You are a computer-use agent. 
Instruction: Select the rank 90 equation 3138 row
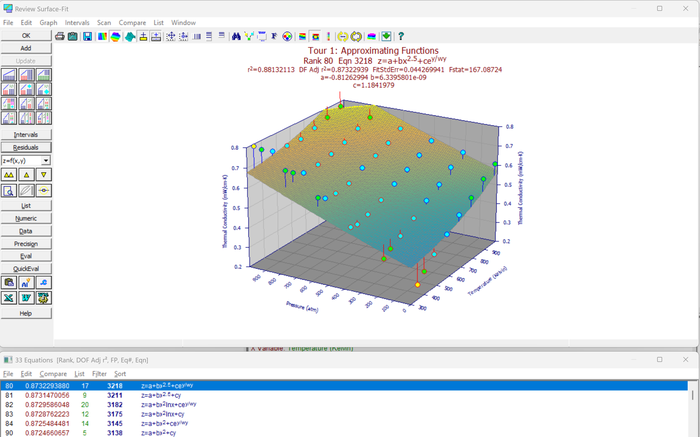(344, 433)
